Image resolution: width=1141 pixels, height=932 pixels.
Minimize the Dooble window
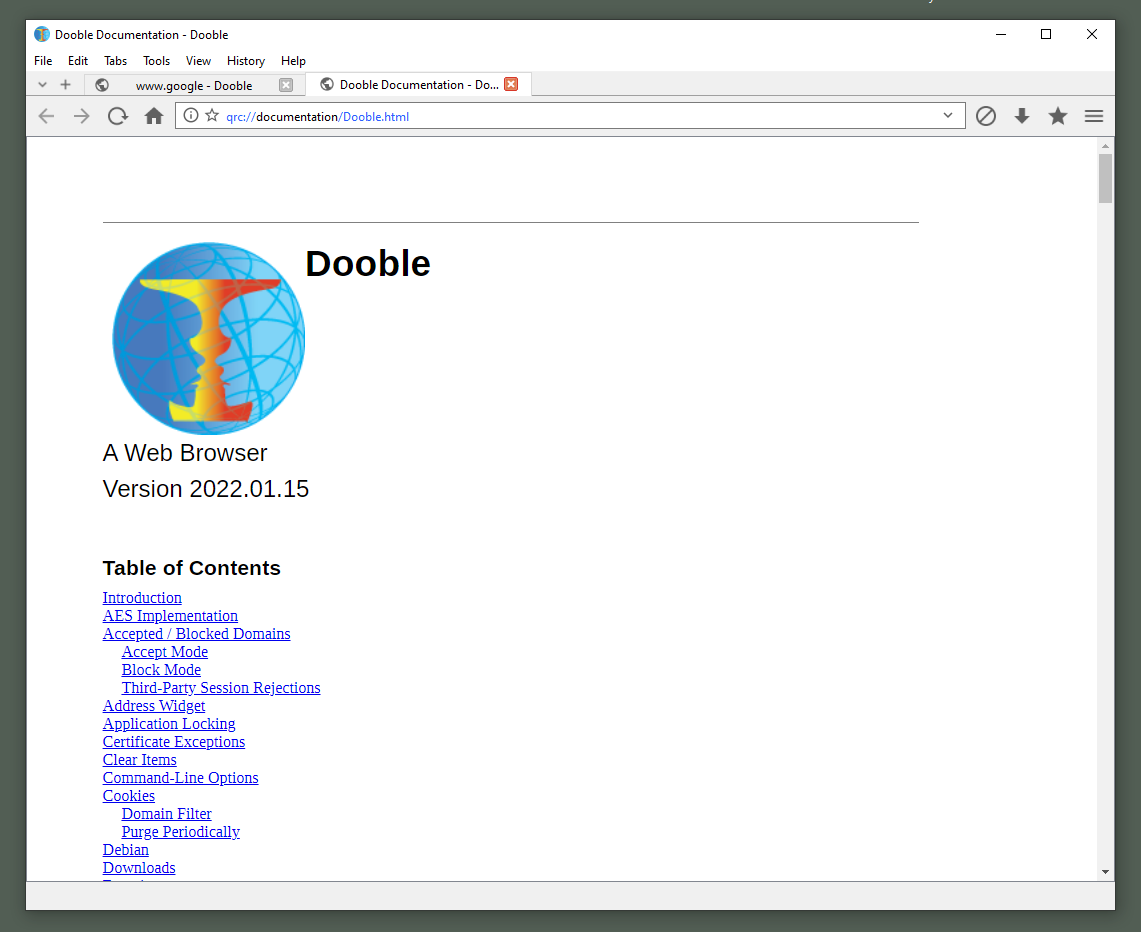pos(1001,34)
